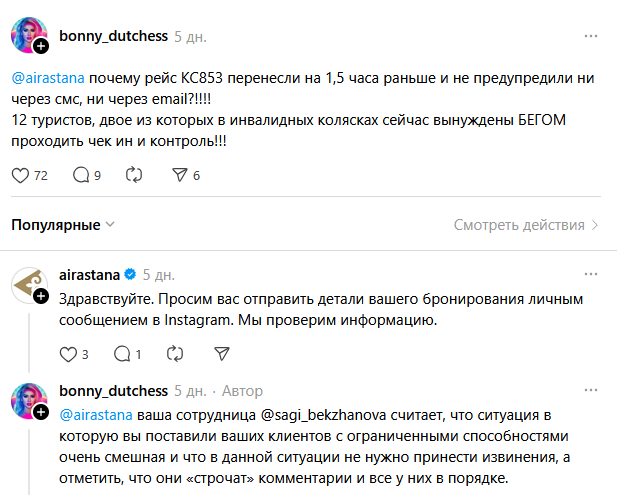Follow airastana via avatar plus badge
The width and height of the screenshot is (617, 495).
coord(41,297)
